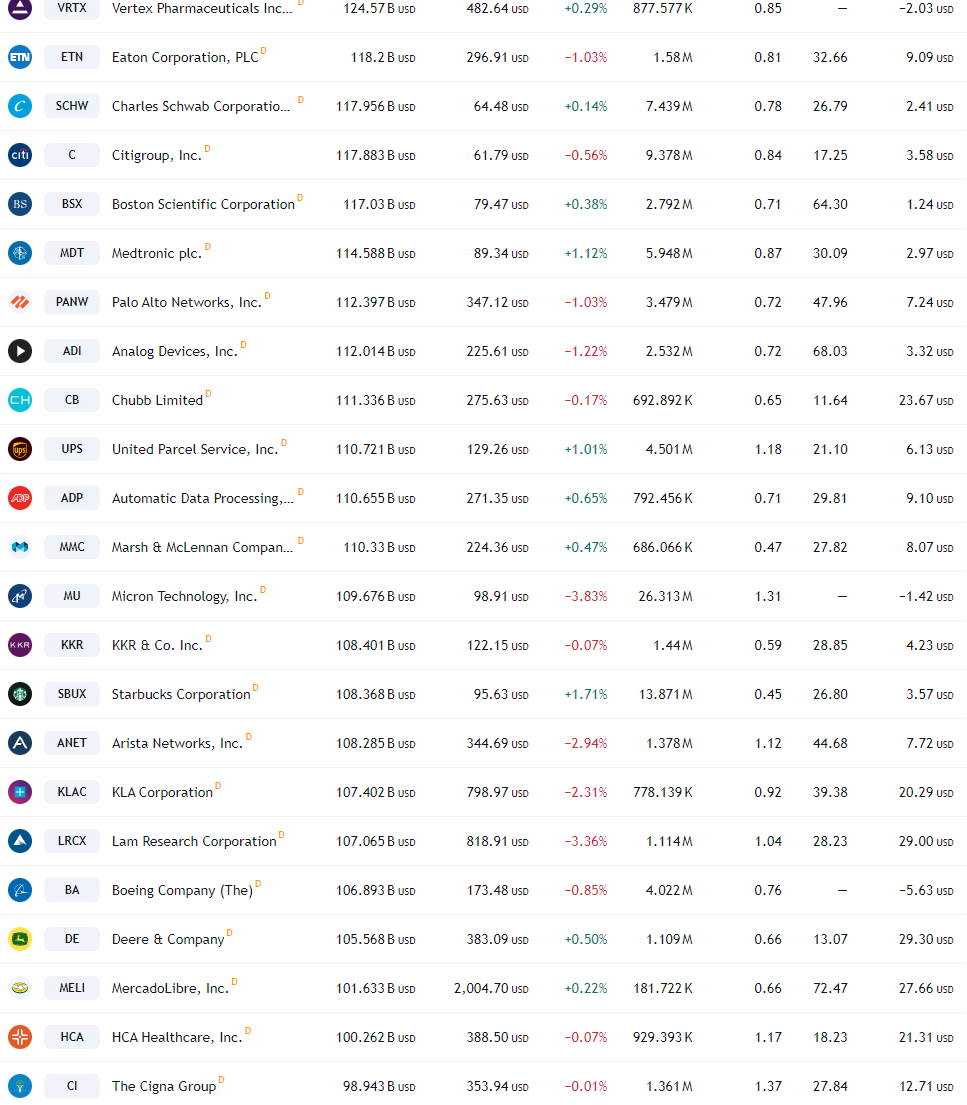This screenshot has width=967, height=1105.
Task: Open Analog Devices, Inc. link
Action: tap(175, 352)
